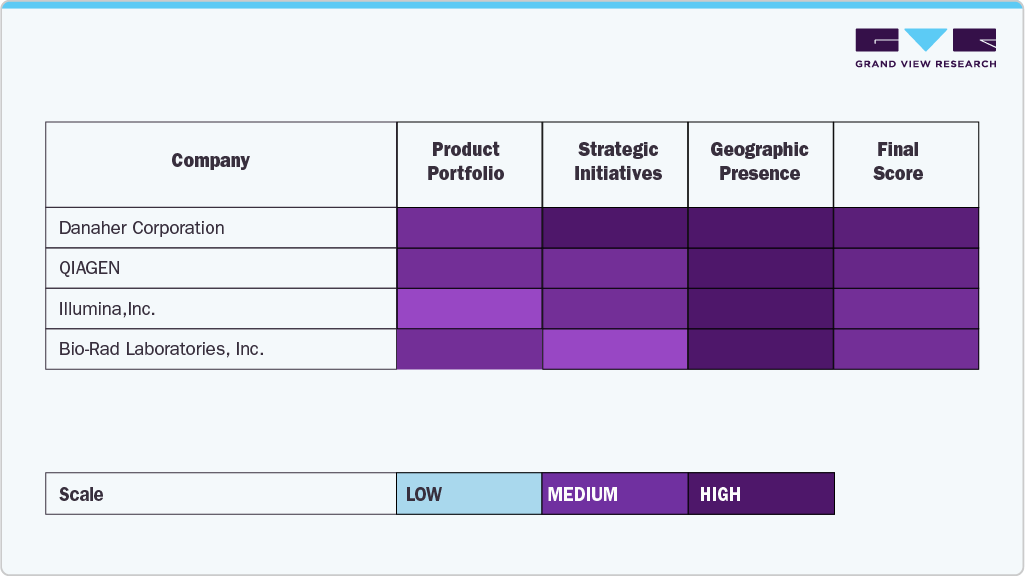Select the Company column header
The width and height of the screenshot is (1025, 576).
210,161
